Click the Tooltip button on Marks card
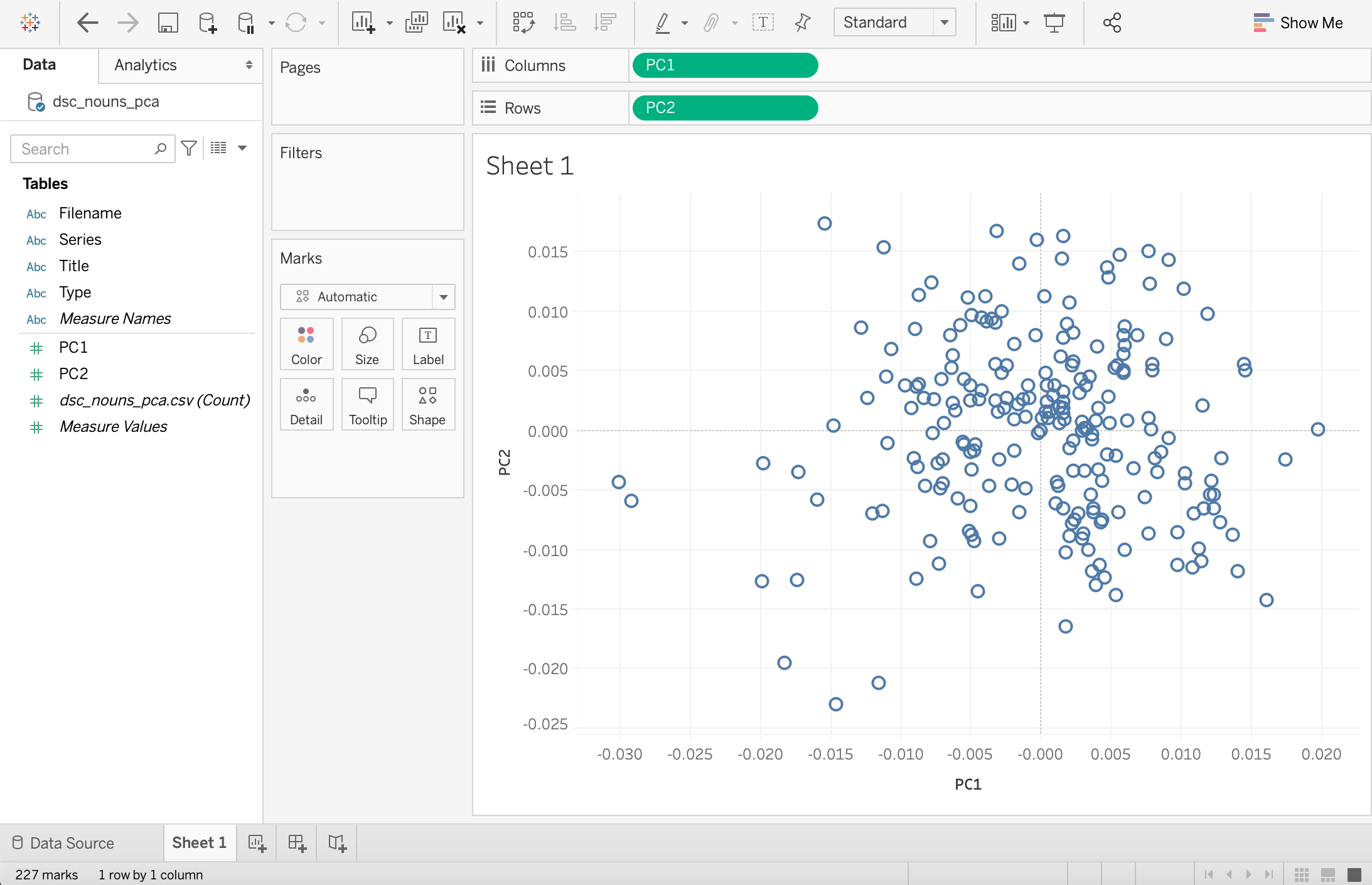This screenshot has width=1372, height=885. [x=367, y=404]
